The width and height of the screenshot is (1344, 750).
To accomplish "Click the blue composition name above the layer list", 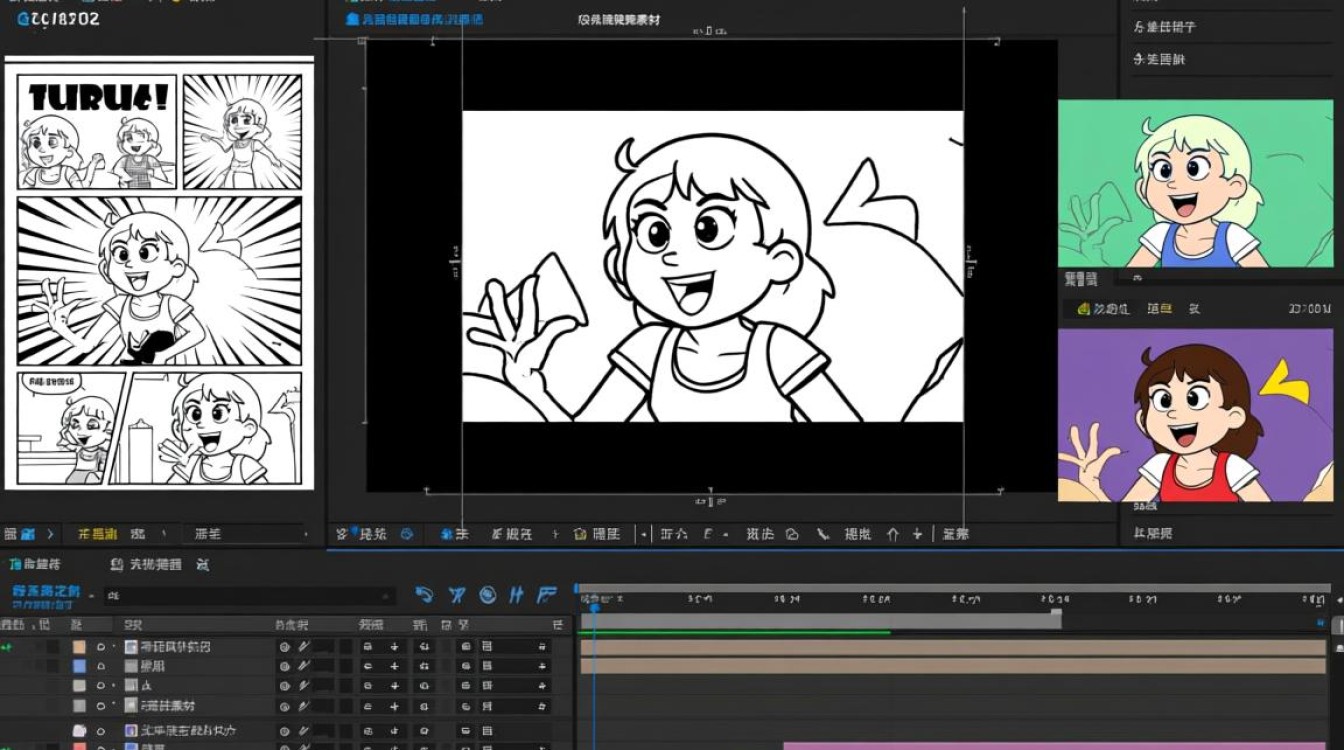I will point(47,590).
